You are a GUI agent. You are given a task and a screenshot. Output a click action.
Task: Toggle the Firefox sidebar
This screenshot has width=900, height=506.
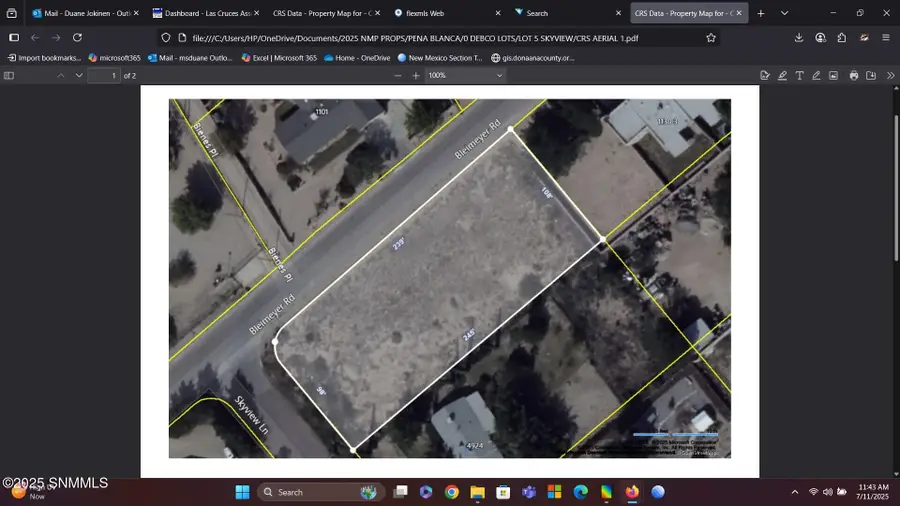[14, 38]
